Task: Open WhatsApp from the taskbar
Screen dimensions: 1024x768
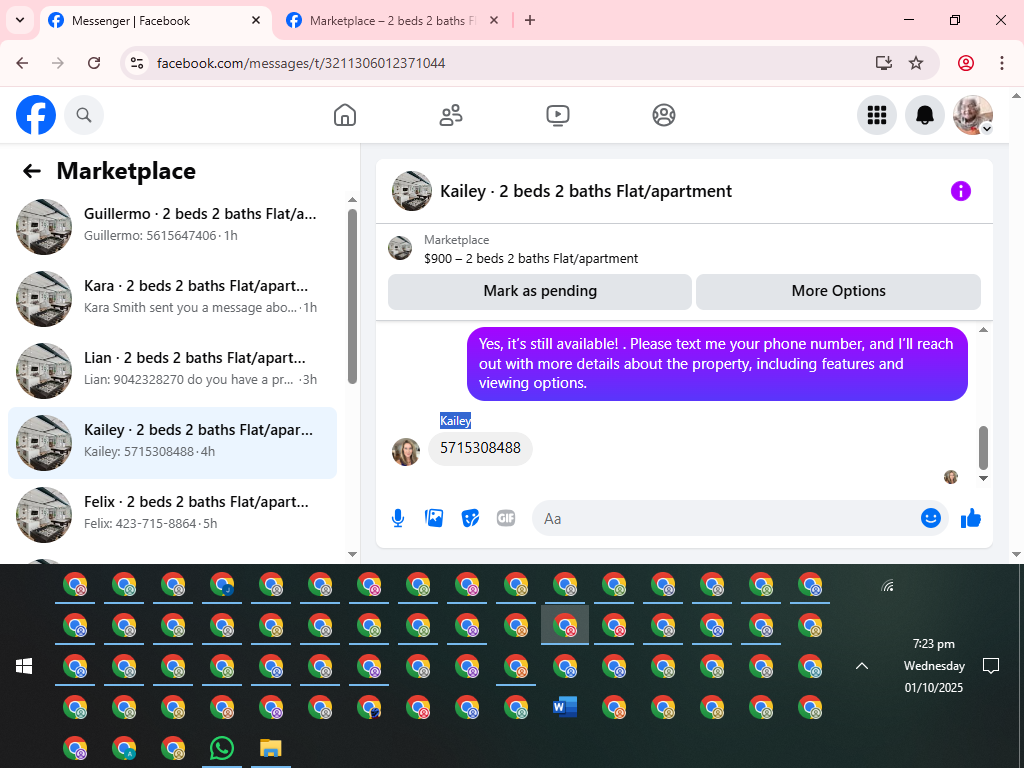Action: click(x=222, y=748)
